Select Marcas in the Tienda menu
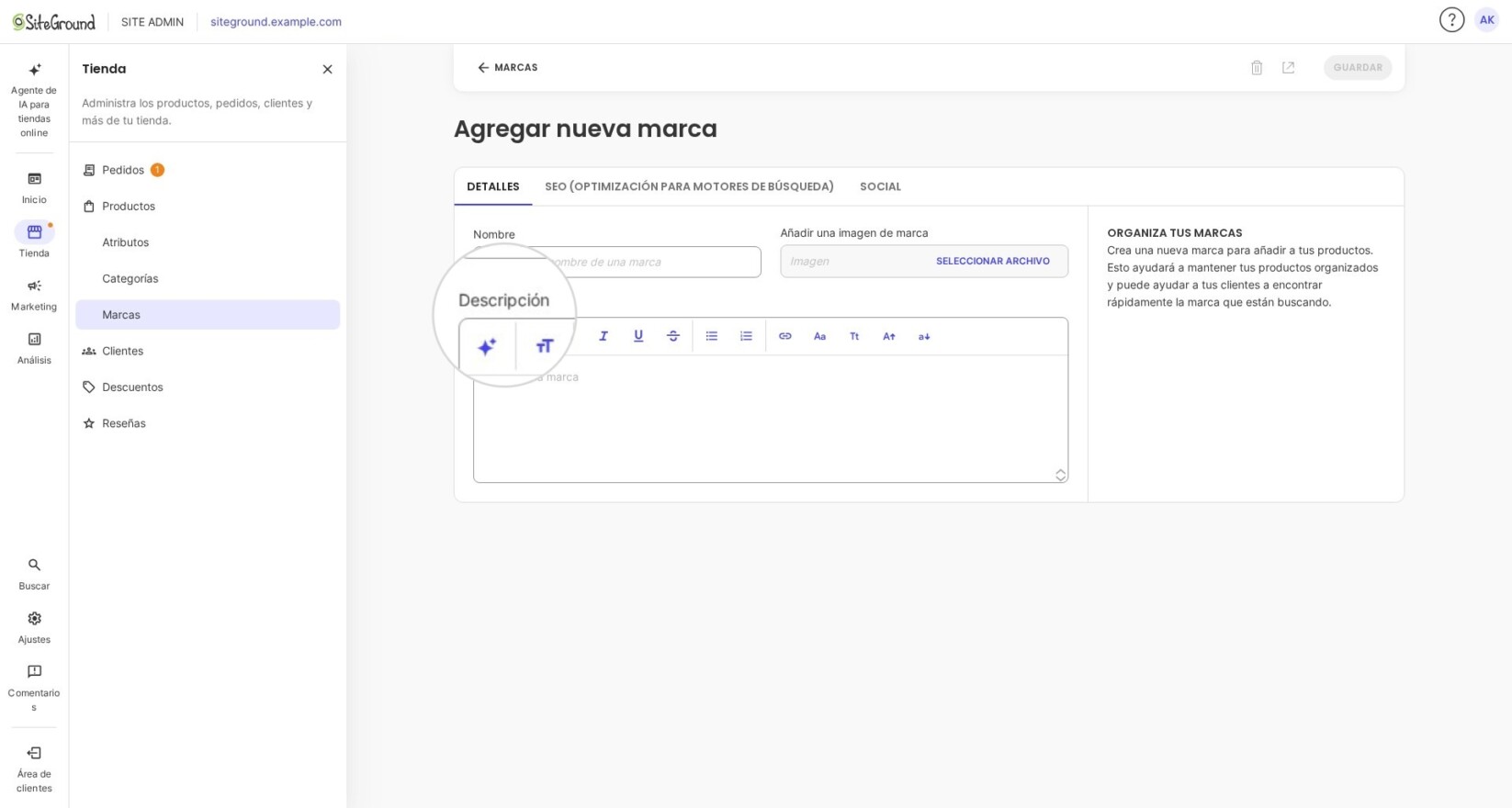1512x808 pixels. (208, 314)
